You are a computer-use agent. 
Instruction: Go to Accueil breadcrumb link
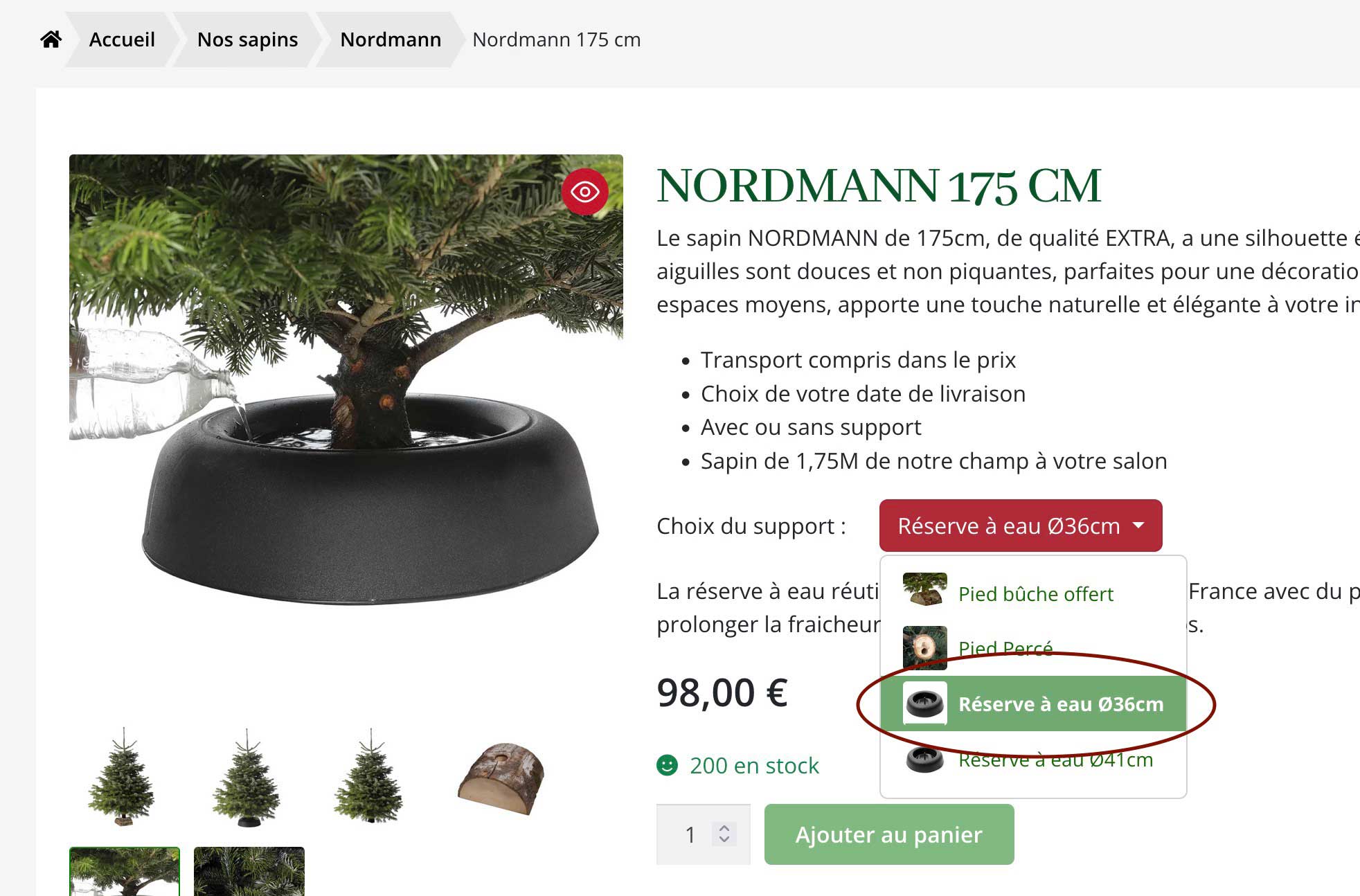(122, 39)
